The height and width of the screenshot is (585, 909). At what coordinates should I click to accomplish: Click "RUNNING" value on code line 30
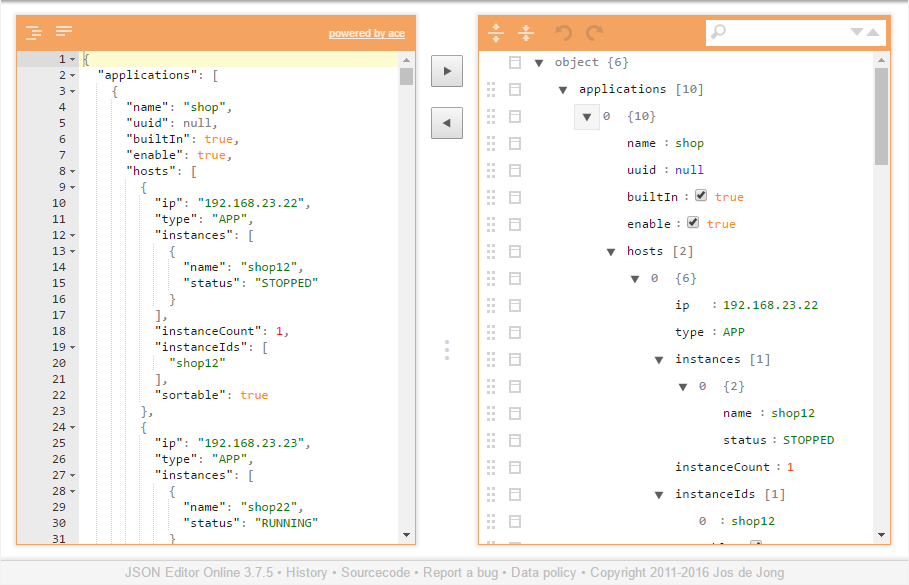click(x=286, y=523)
